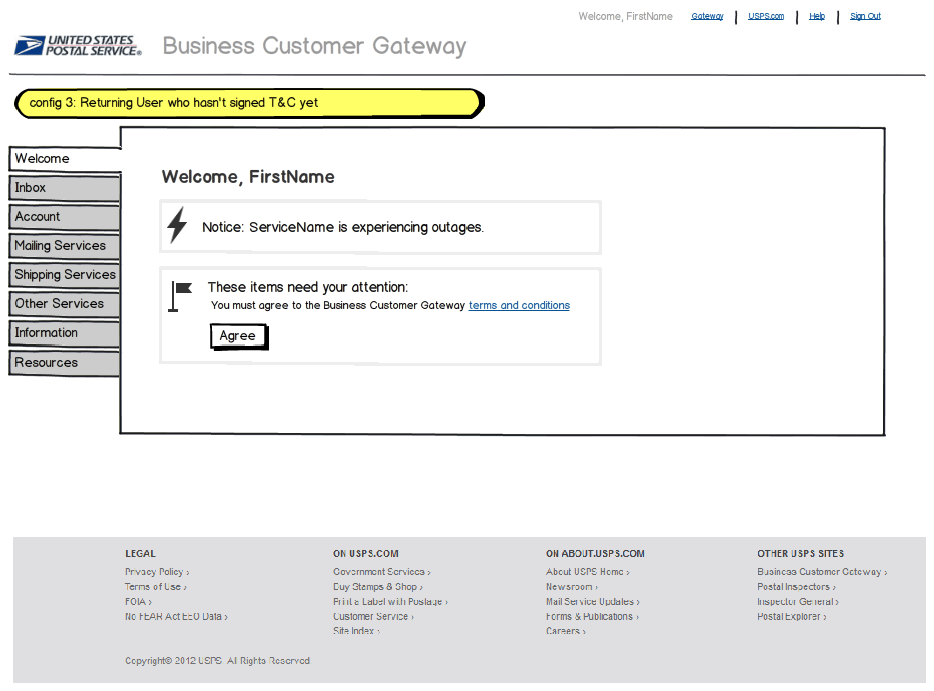This screenshot has width=934, height=691.
Task: Open Forms & Publications link
Action: click(592, 617)
